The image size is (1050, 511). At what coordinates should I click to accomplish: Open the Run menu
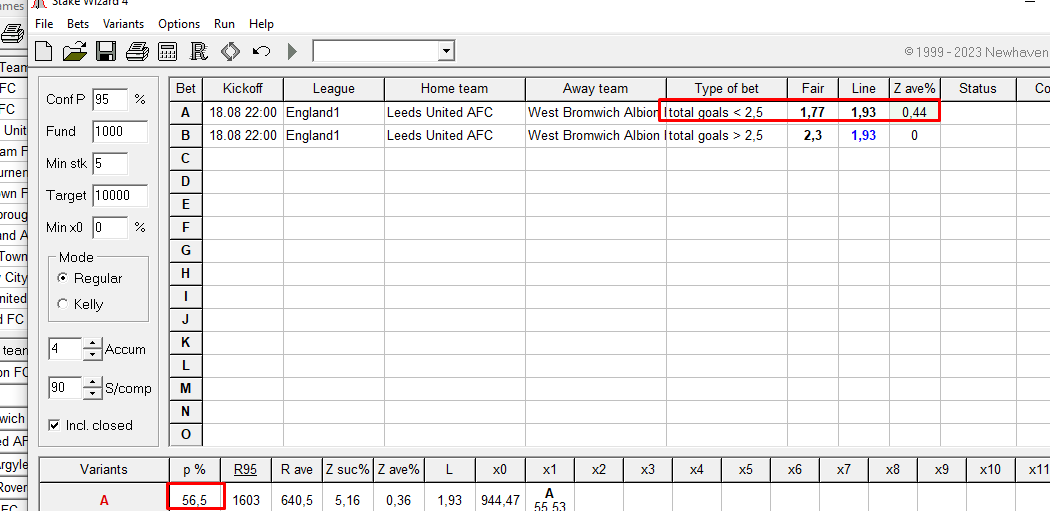[224, 24]
